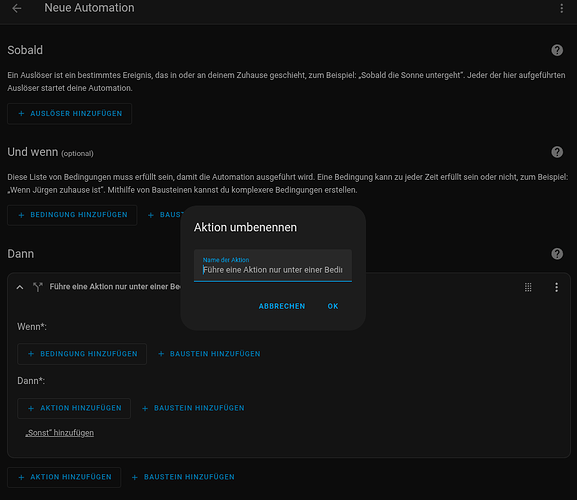
Task: Click Bedingung hinzufügen under Wenn*
Action: click(x=82, y=354)
